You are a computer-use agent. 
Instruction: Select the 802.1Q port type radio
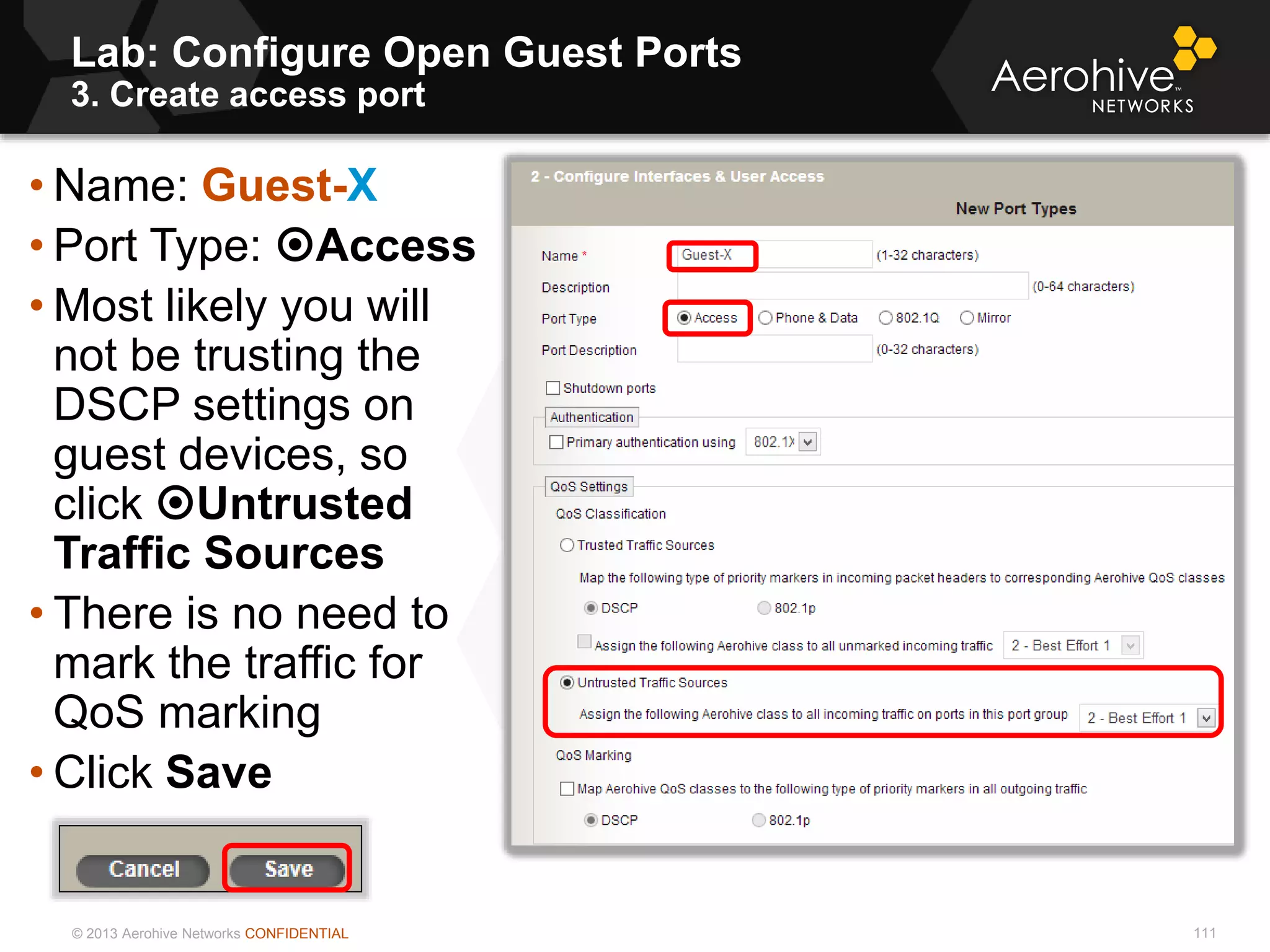point(886,318)
